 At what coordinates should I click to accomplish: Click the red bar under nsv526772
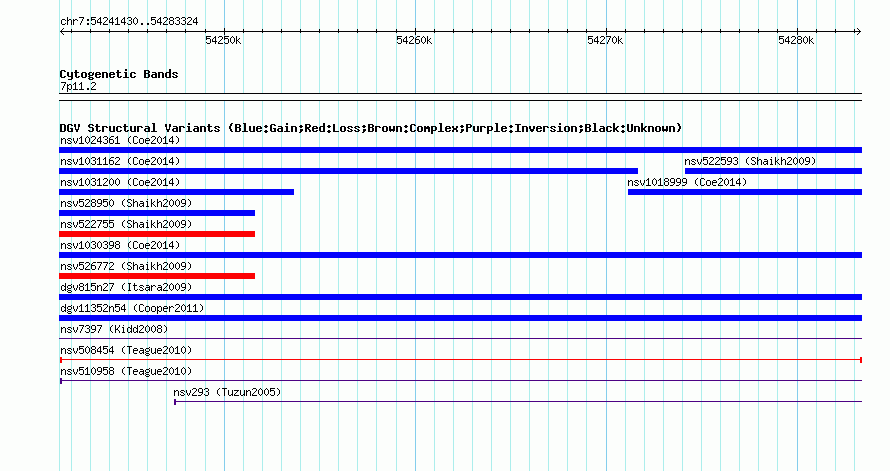[x=157, y=276]
